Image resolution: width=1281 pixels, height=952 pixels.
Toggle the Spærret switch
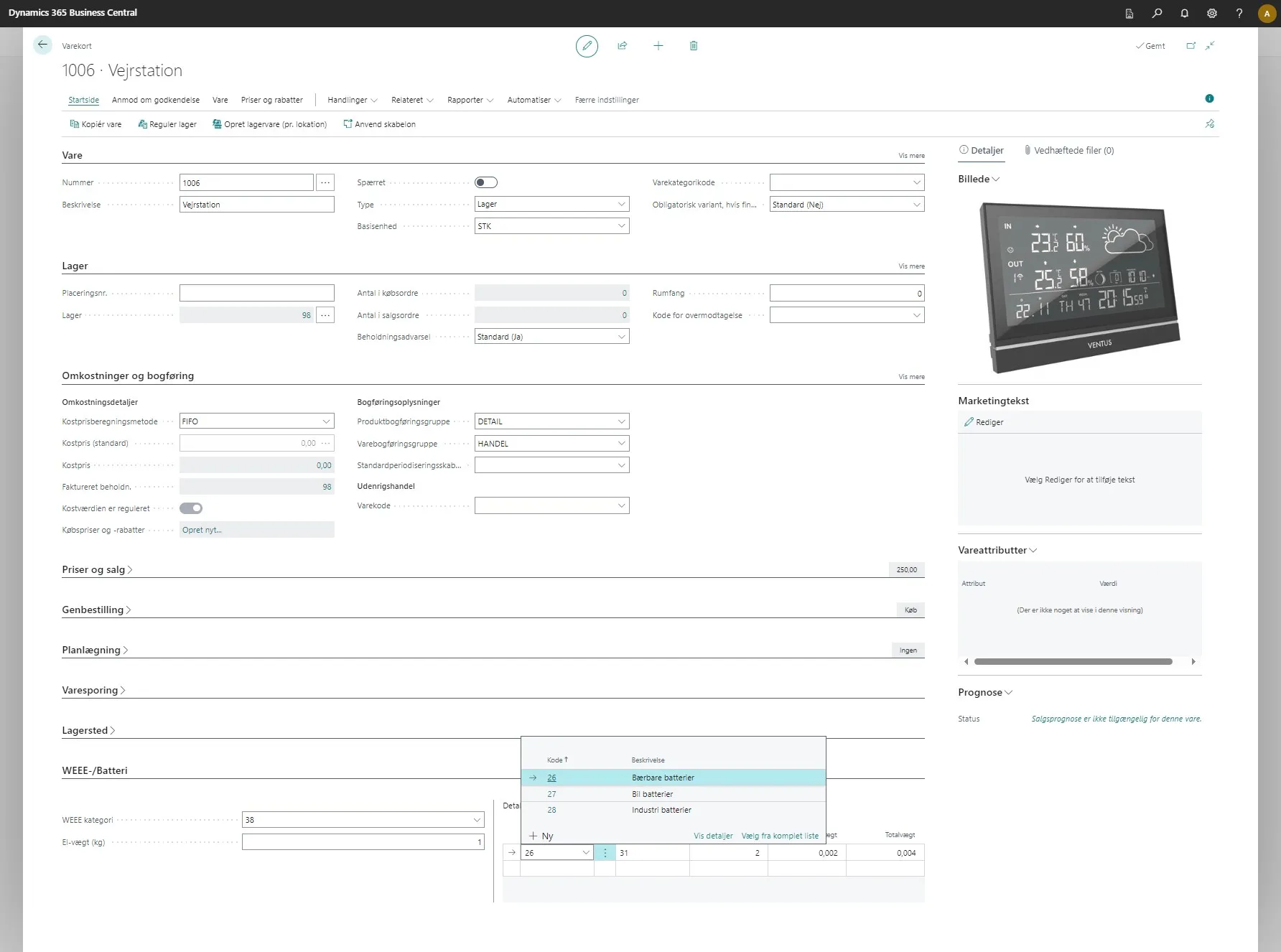(x=486, y=182)
